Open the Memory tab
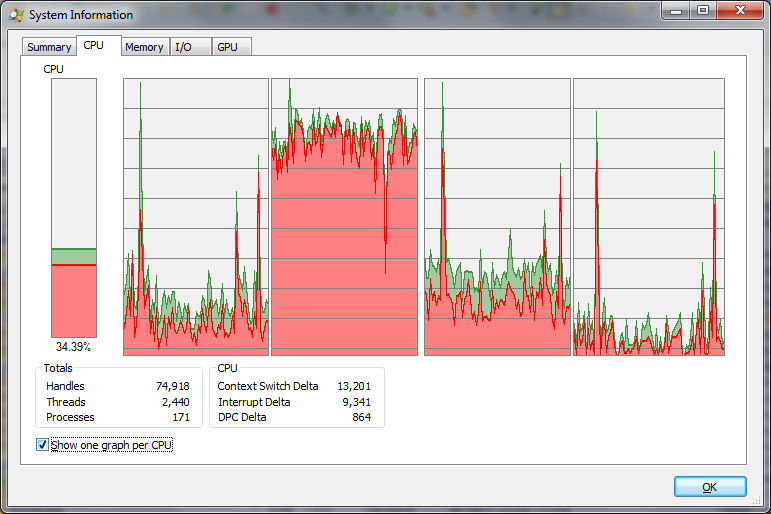Viewport: 771px width, 514px height. click(144, 47)
